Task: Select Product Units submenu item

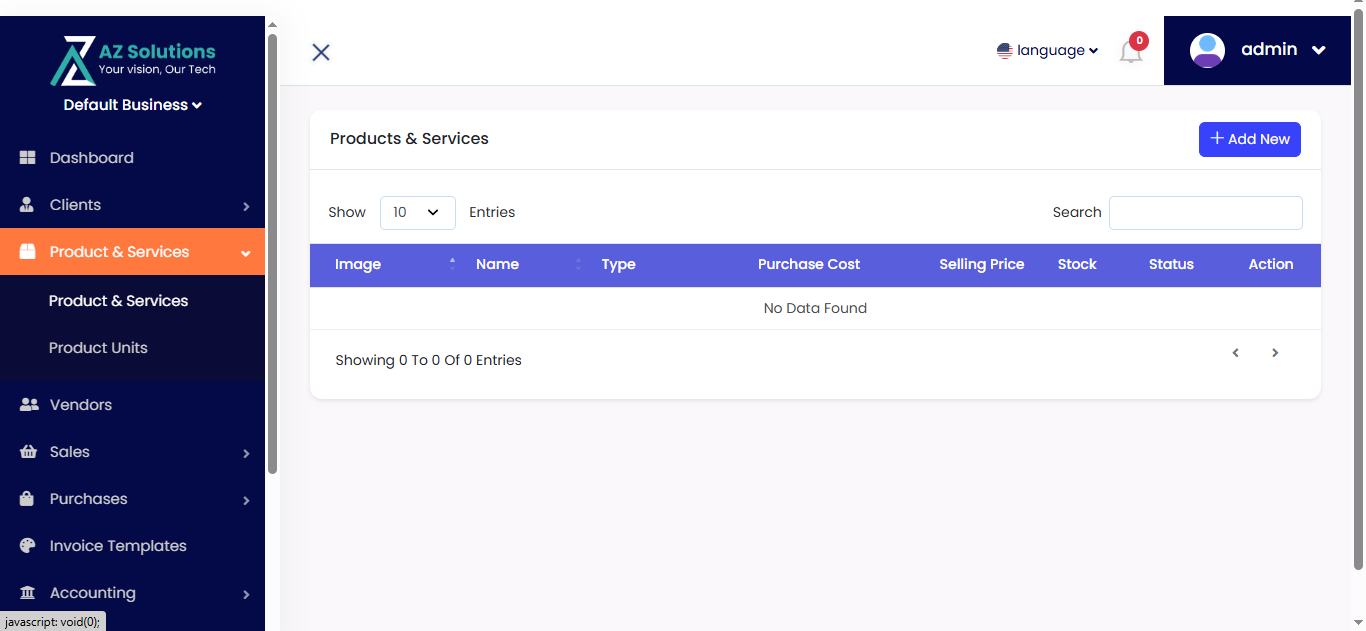Action: point(98,348)
